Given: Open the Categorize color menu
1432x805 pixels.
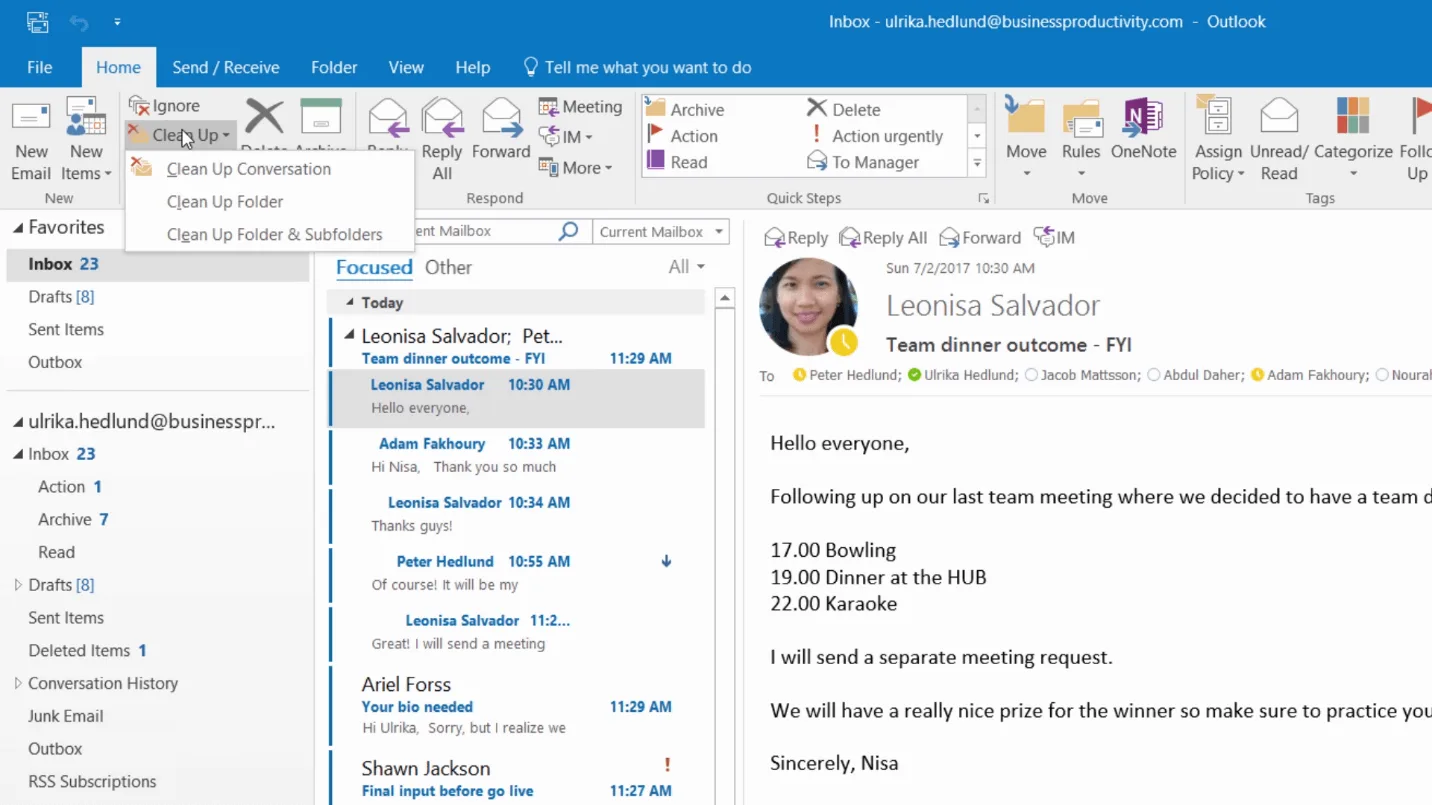Looking at the screenshot, I should coord(1353,139).
